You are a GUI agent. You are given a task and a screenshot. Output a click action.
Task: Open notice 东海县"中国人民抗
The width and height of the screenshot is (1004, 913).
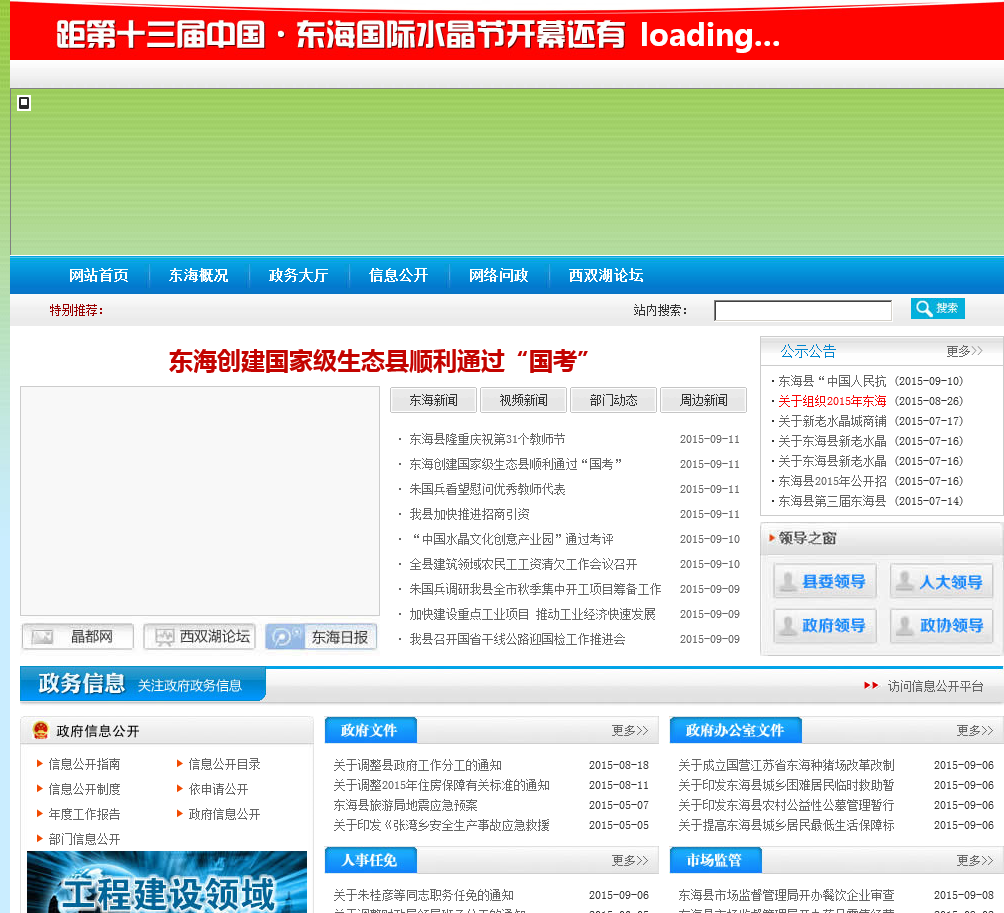click(x=832, y=381)
